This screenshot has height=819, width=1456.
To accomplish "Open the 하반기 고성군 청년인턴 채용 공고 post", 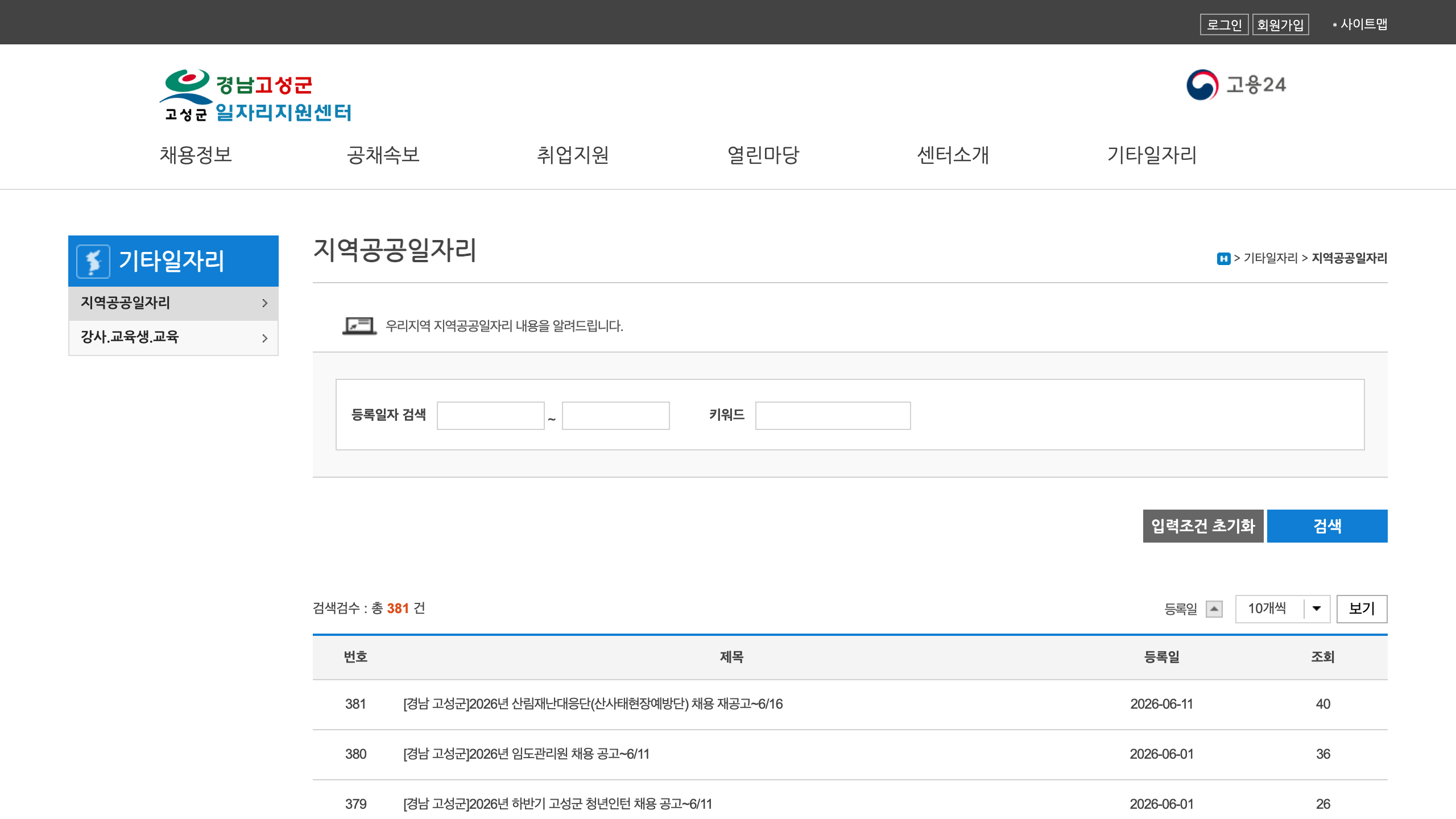I will coord(557,804).
